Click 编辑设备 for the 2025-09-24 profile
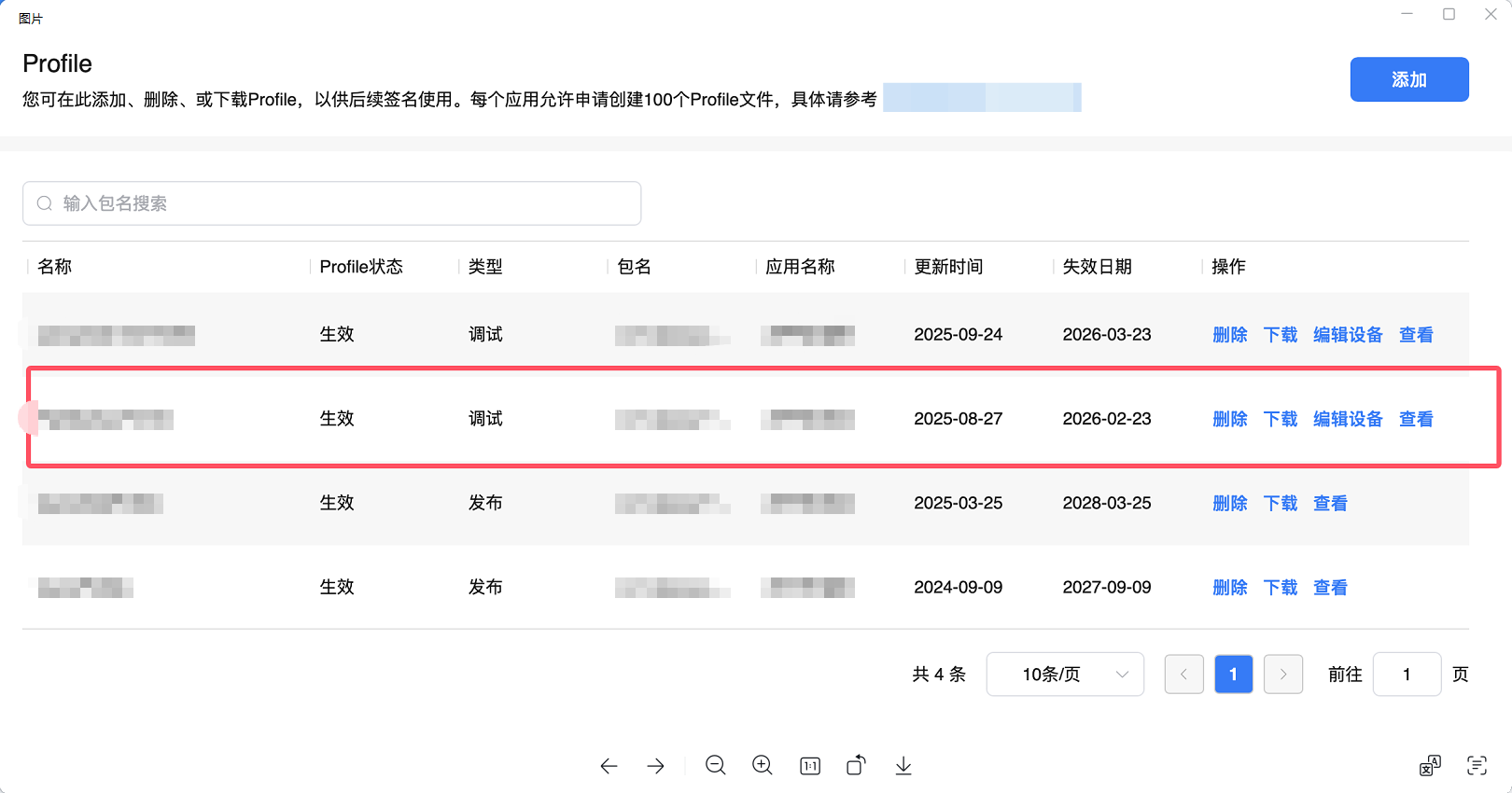Image resolution: width=1512 pixels, height=793 pixels. point(1348,335)
